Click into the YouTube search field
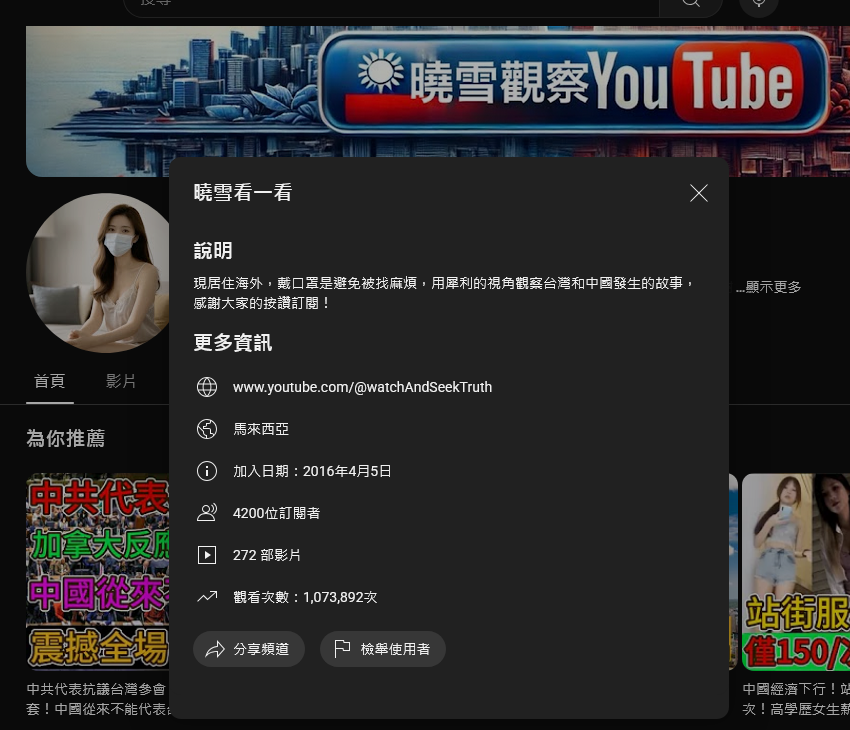The image size is (850, 730). (391, 5)
